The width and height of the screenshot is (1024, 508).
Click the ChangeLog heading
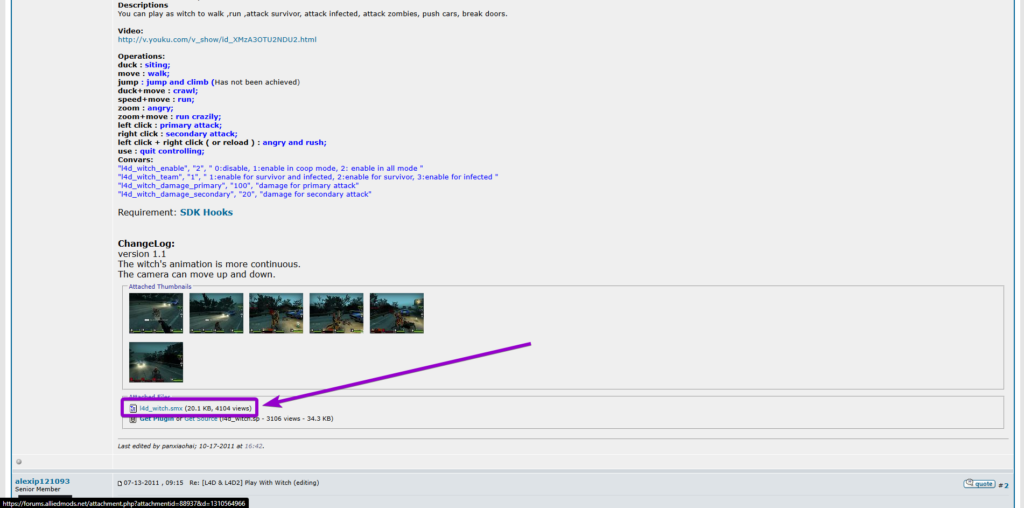(x=146, y=244)
